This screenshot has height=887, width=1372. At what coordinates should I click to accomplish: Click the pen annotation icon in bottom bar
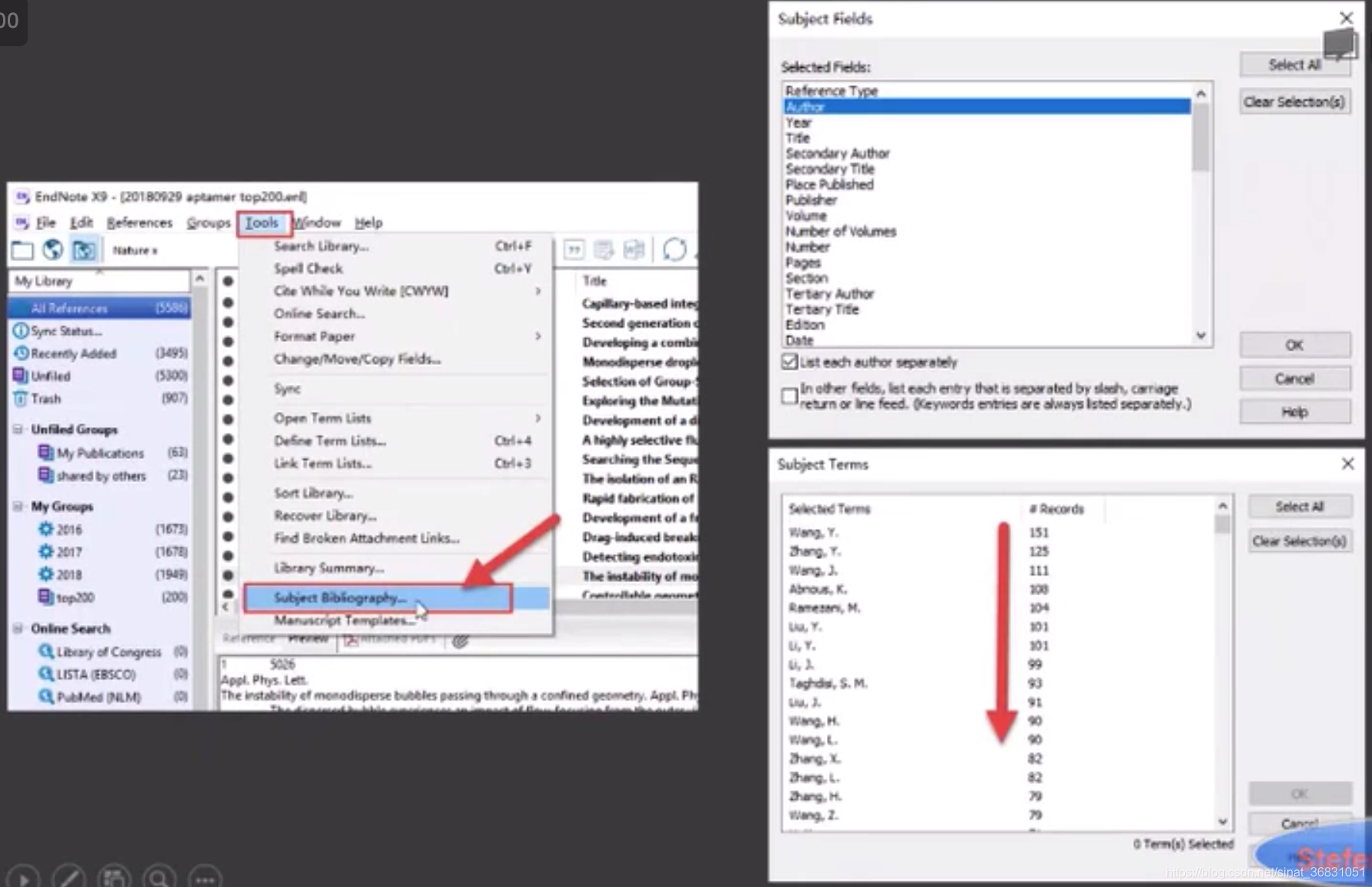69,878
